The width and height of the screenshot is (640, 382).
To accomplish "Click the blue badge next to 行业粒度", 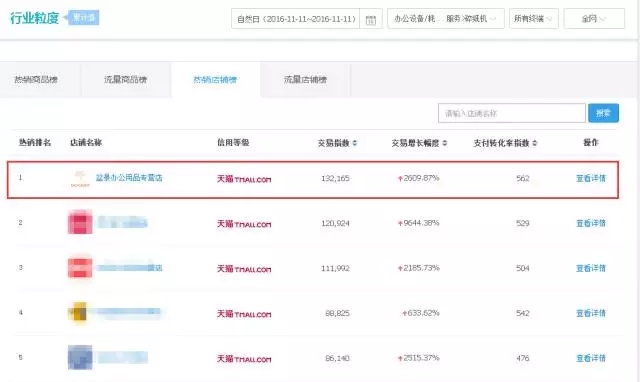I will (83, 18).
